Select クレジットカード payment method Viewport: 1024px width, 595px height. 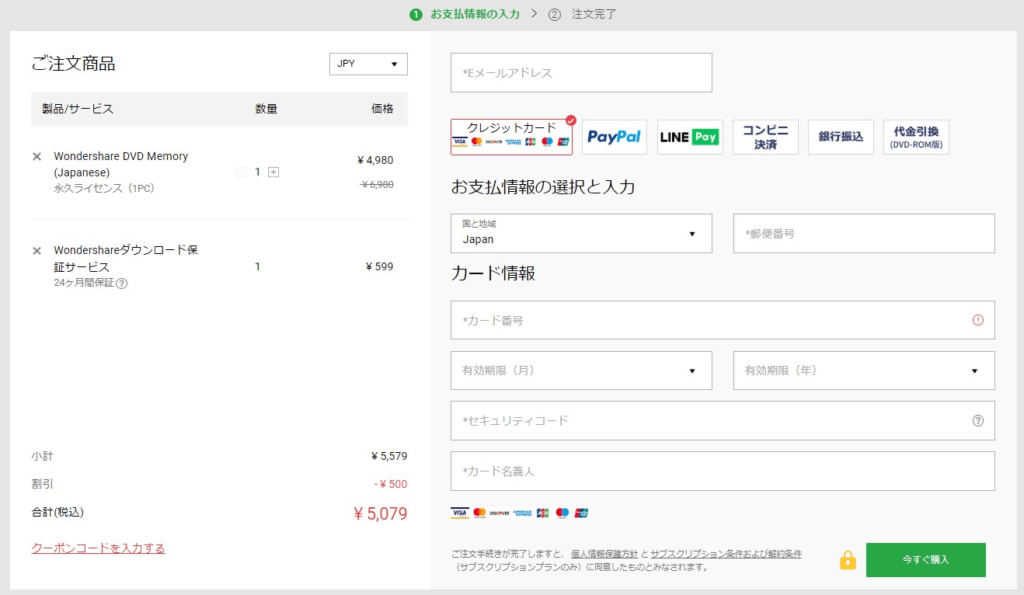[511, 137]
